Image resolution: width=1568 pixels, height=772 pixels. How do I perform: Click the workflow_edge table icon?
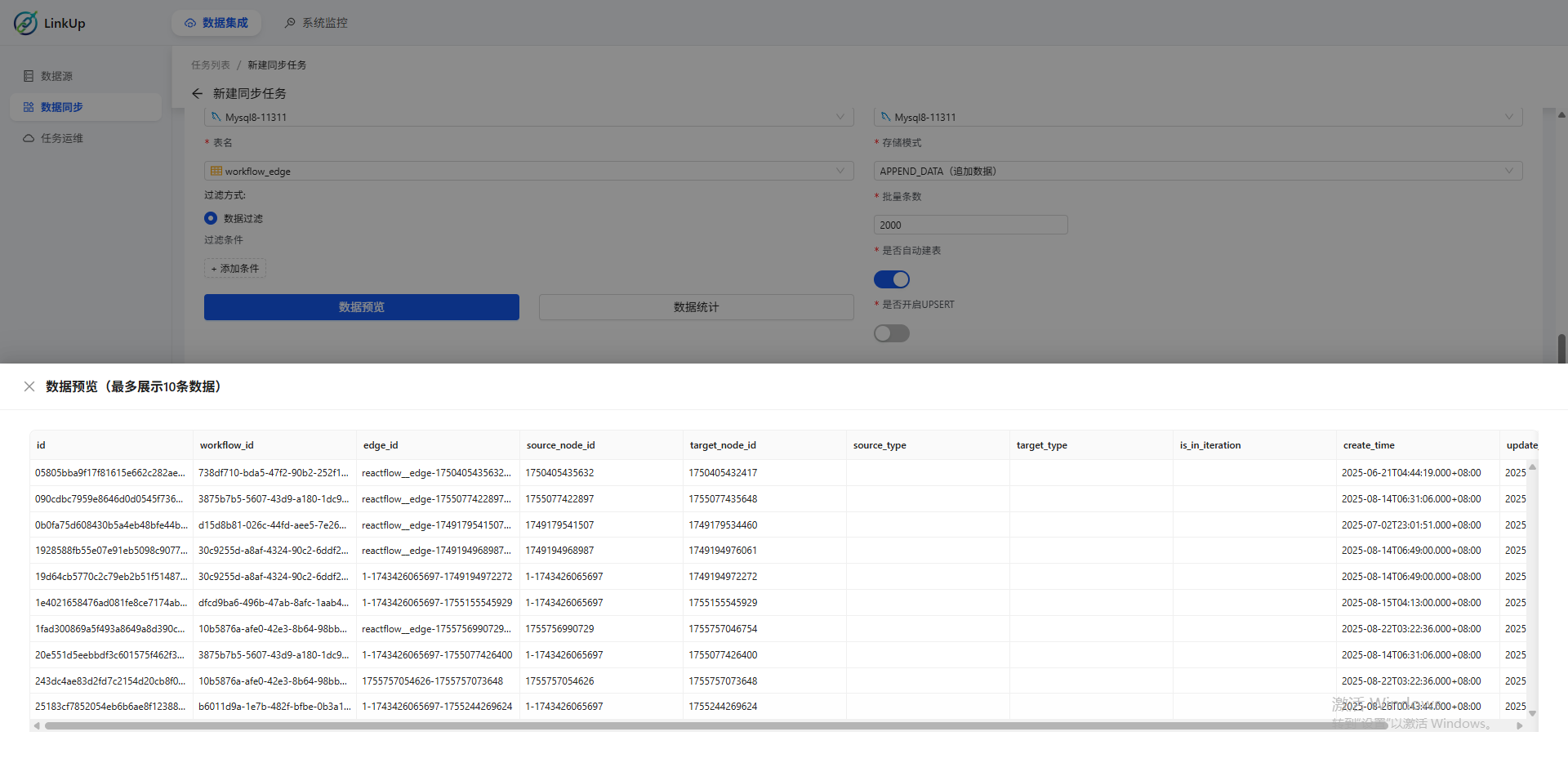pos(216,172)
